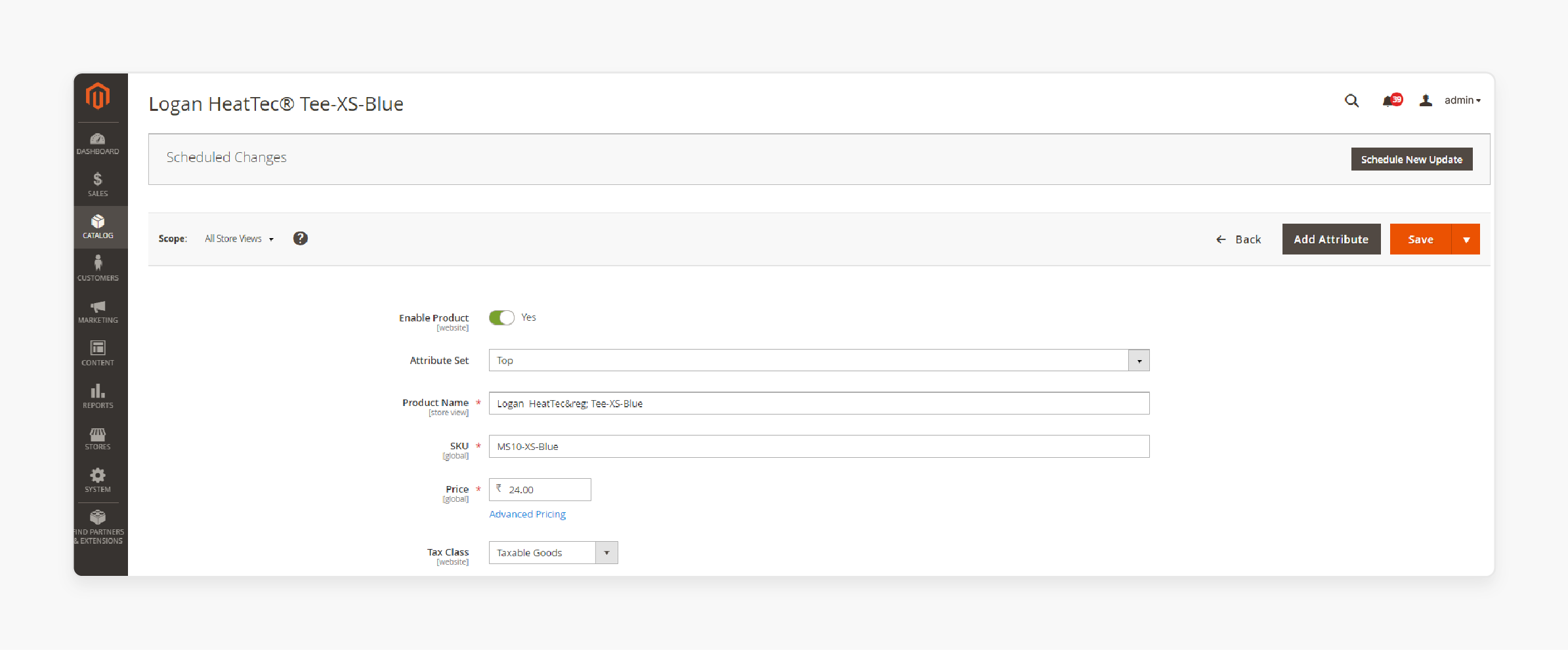Click the admin user avatar icon
Viewport: 1568px width, 650px height.
[1426, 100]
